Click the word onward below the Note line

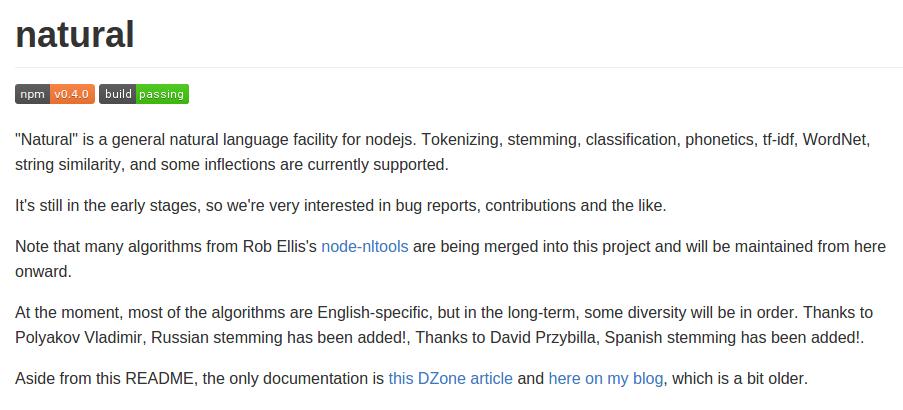(x=43, y=272)
